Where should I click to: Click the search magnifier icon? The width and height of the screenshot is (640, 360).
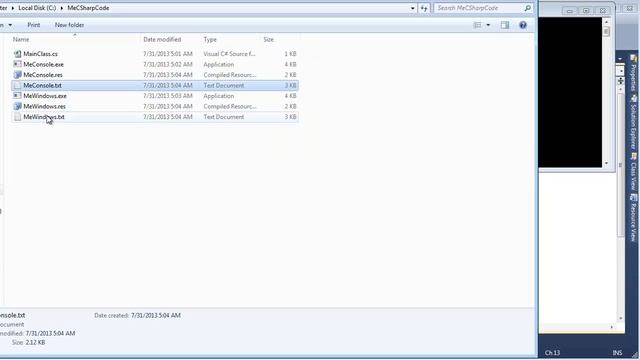point(527,8)
